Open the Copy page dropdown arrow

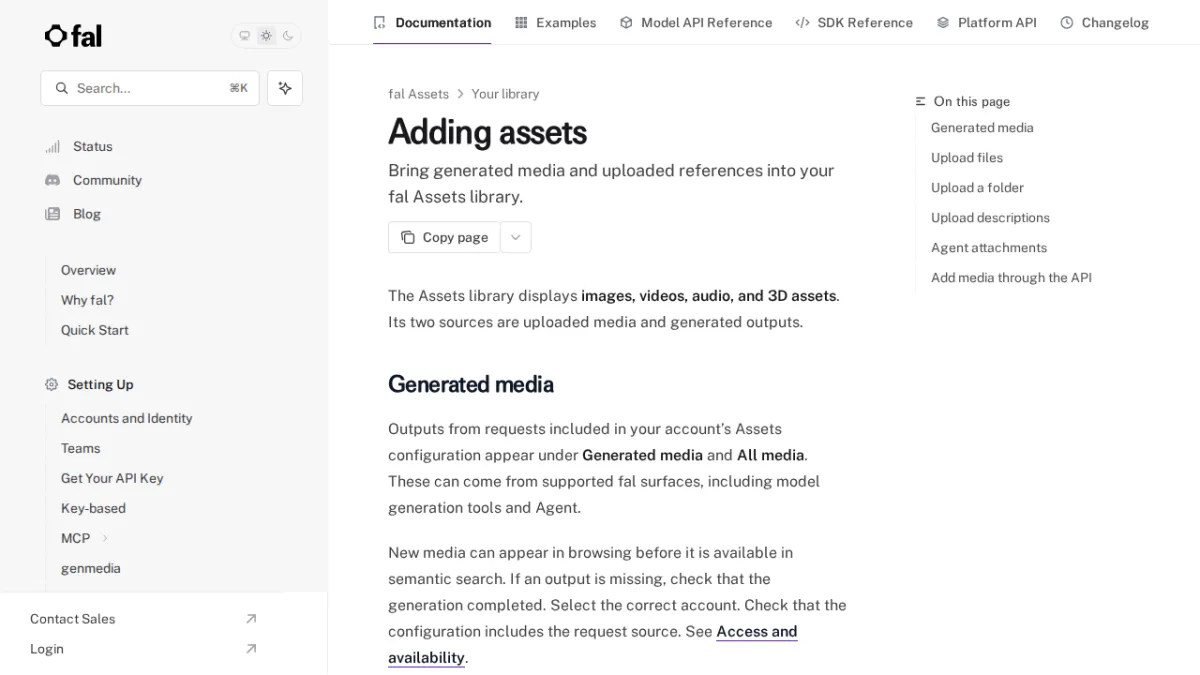click(x=515, y=237)
